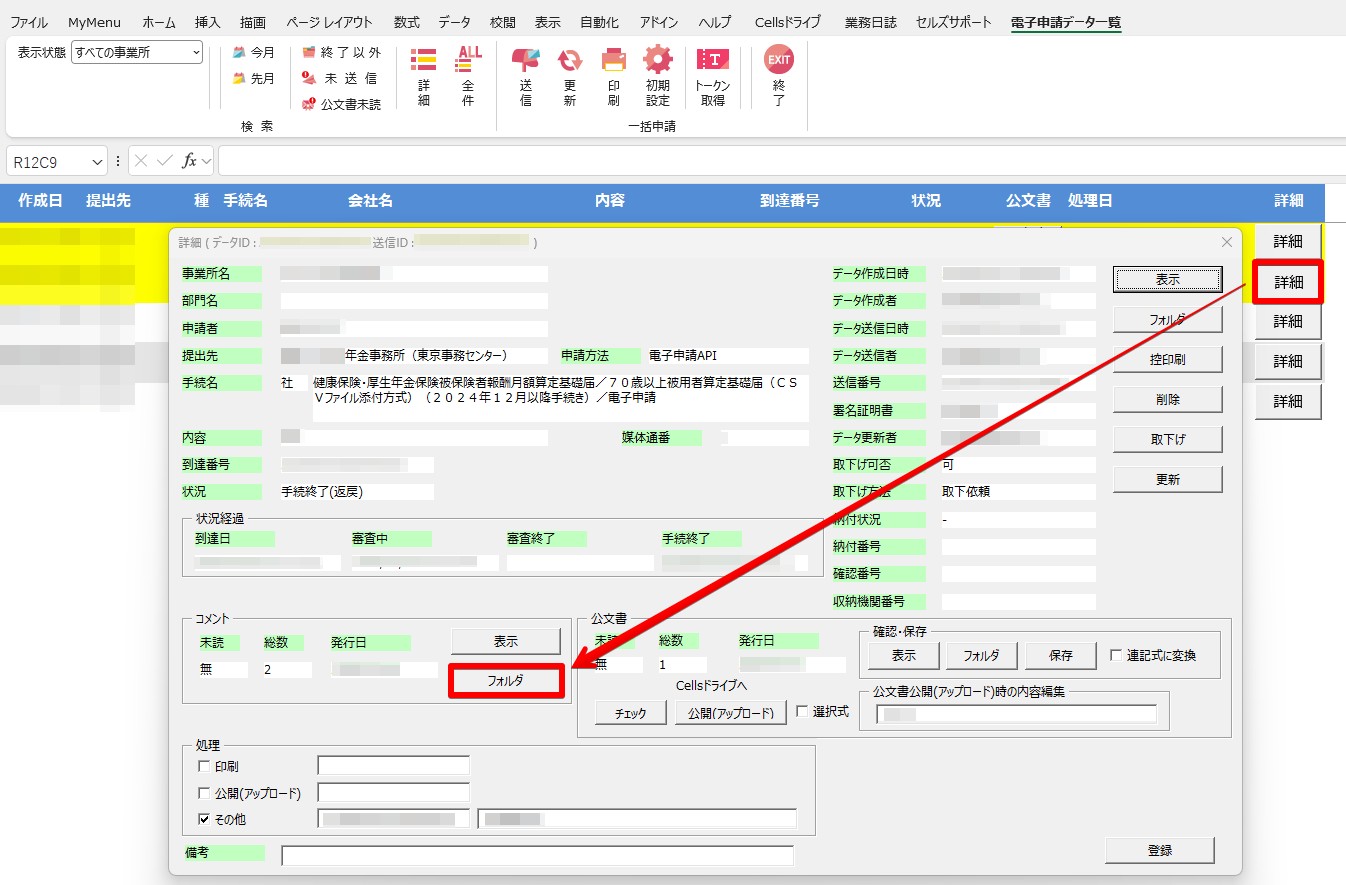Open the Cellsドライブ ribbon tab

tap(788, 22)
